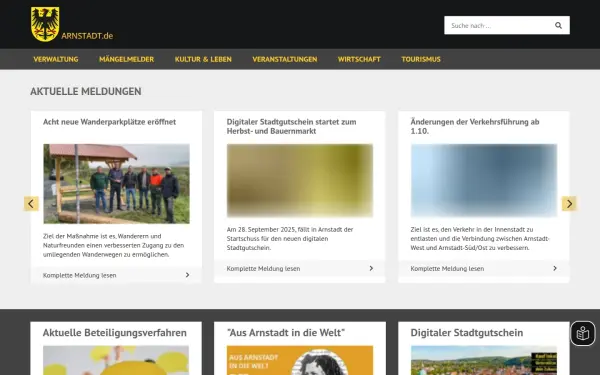The image size is (600, 375).
Task: Click the Wanderparkplätze group photo
Action: point(116,184)
